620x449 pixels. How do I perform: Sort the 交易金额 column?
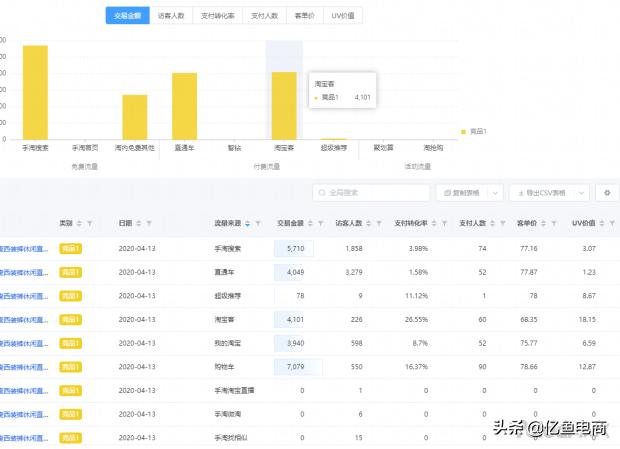(x=310, y=223)
